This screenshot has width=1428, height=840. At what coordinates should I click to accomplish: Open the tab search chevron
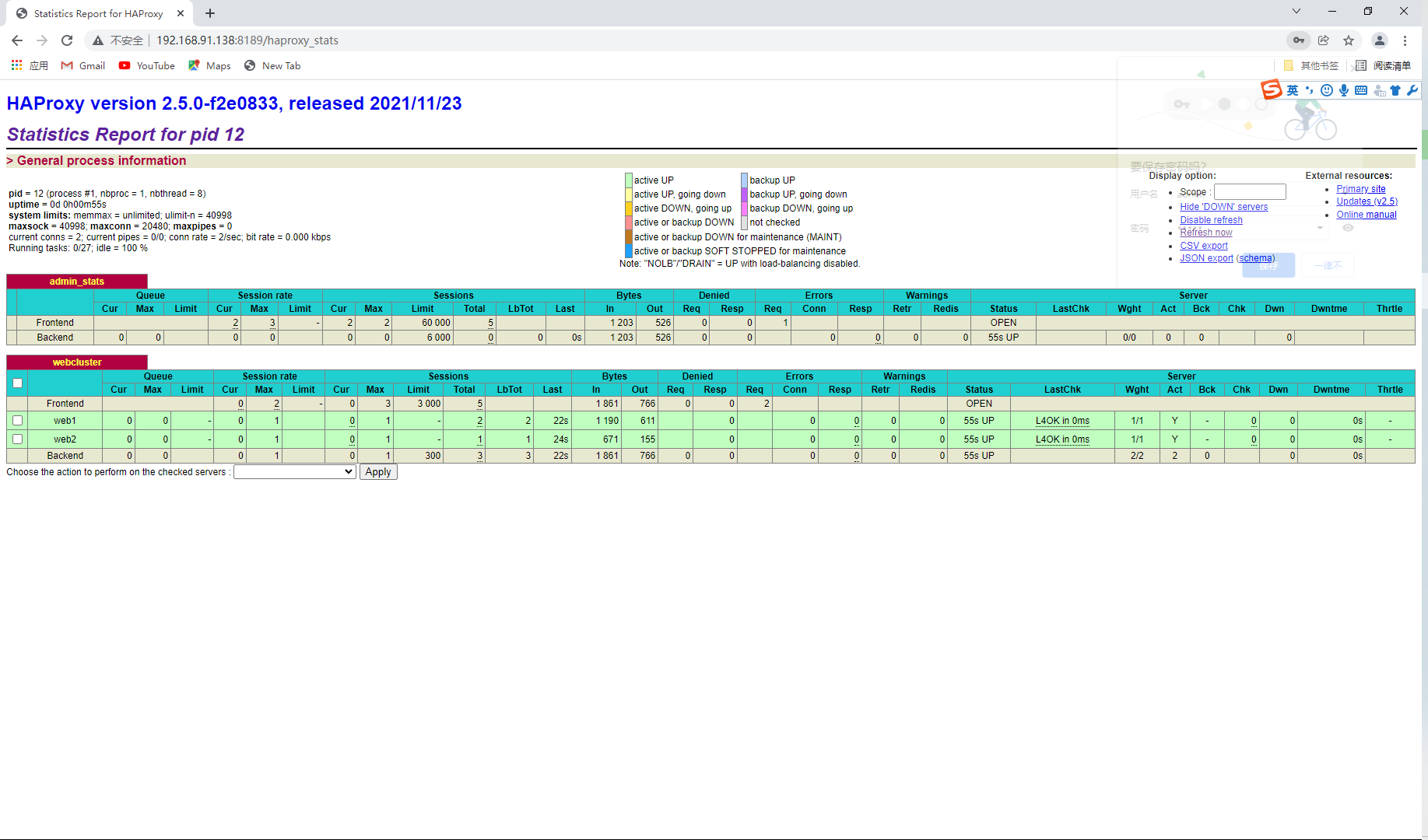(x=1296, y=11)
